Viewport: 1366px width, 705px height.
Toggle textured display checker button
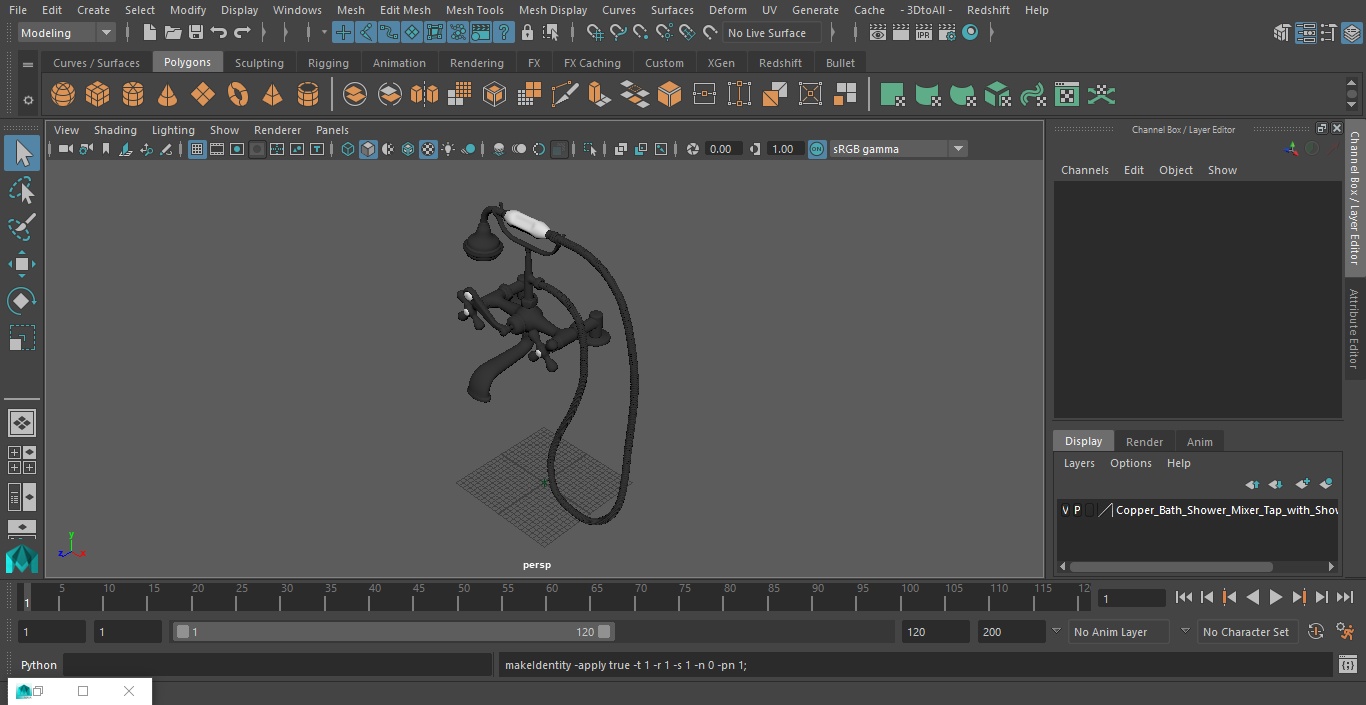(428, 149)
